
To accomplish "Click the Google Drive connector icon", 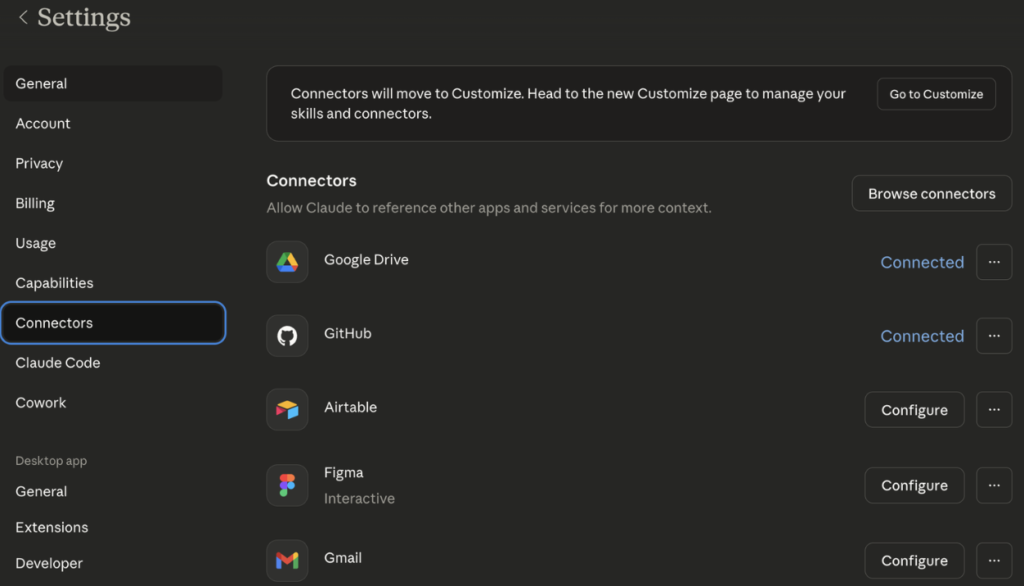I will coord(287,262).
